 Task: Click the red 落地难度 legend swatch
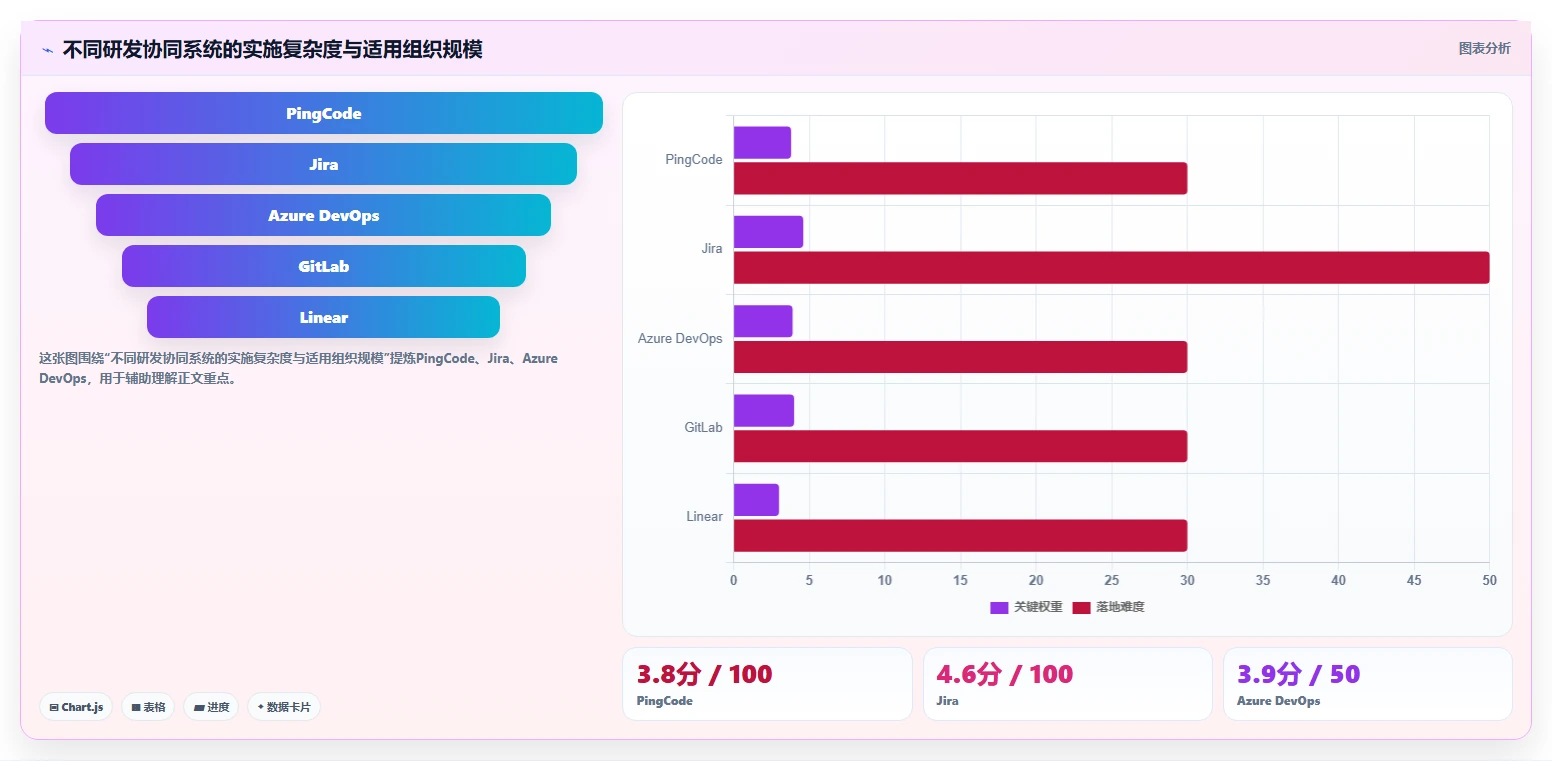point(1081,607)
